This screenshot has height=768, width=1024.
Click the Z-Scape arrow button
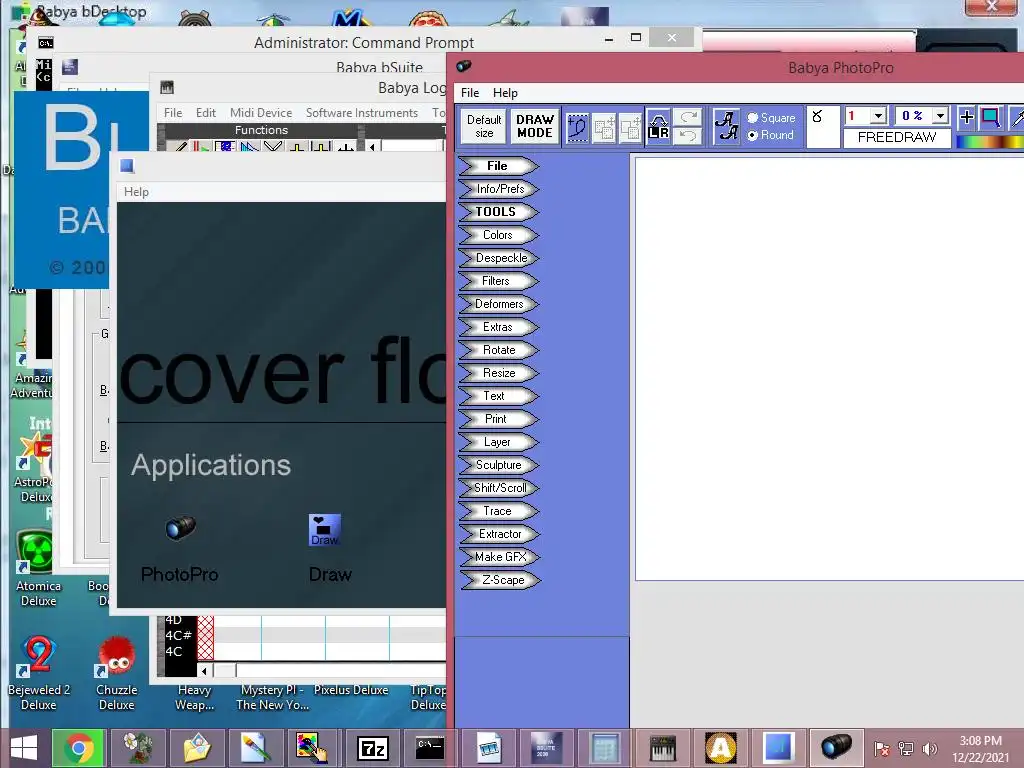tap(500, 580)
